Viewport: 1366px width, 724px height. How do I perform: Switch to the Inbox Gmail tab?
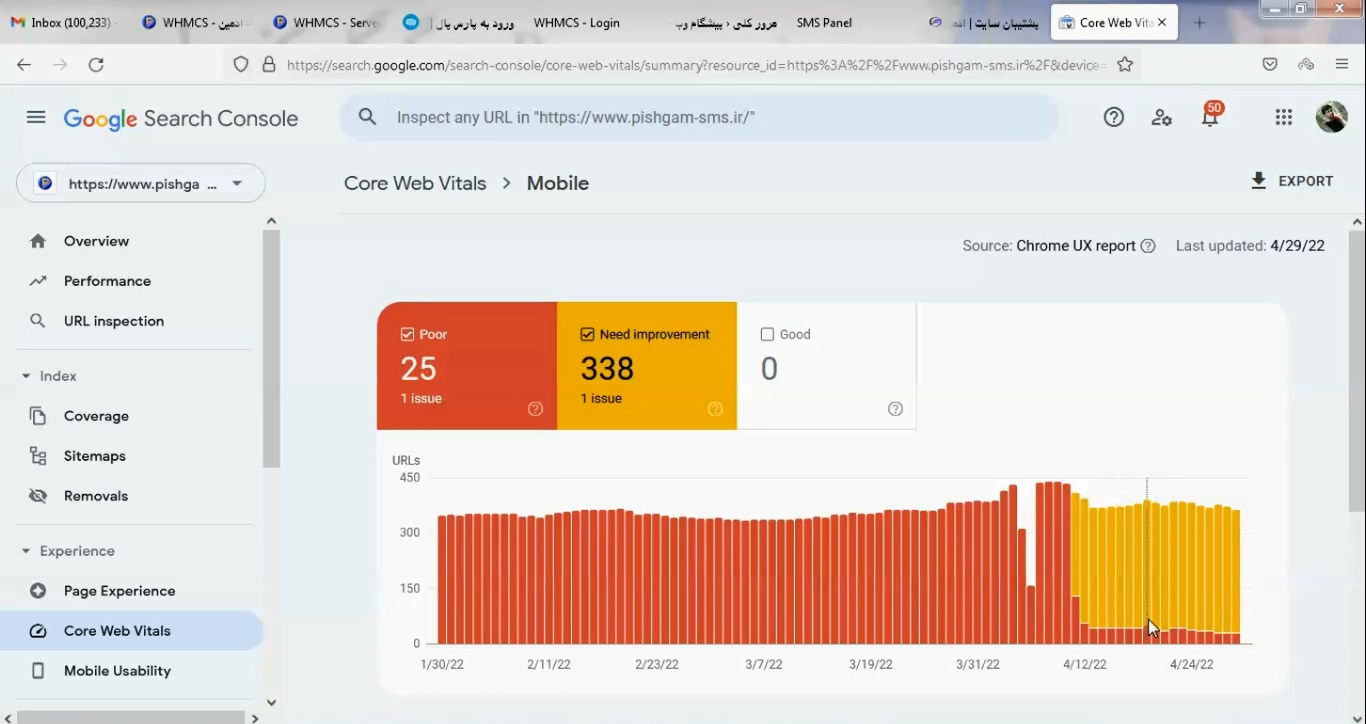(62, 22)
